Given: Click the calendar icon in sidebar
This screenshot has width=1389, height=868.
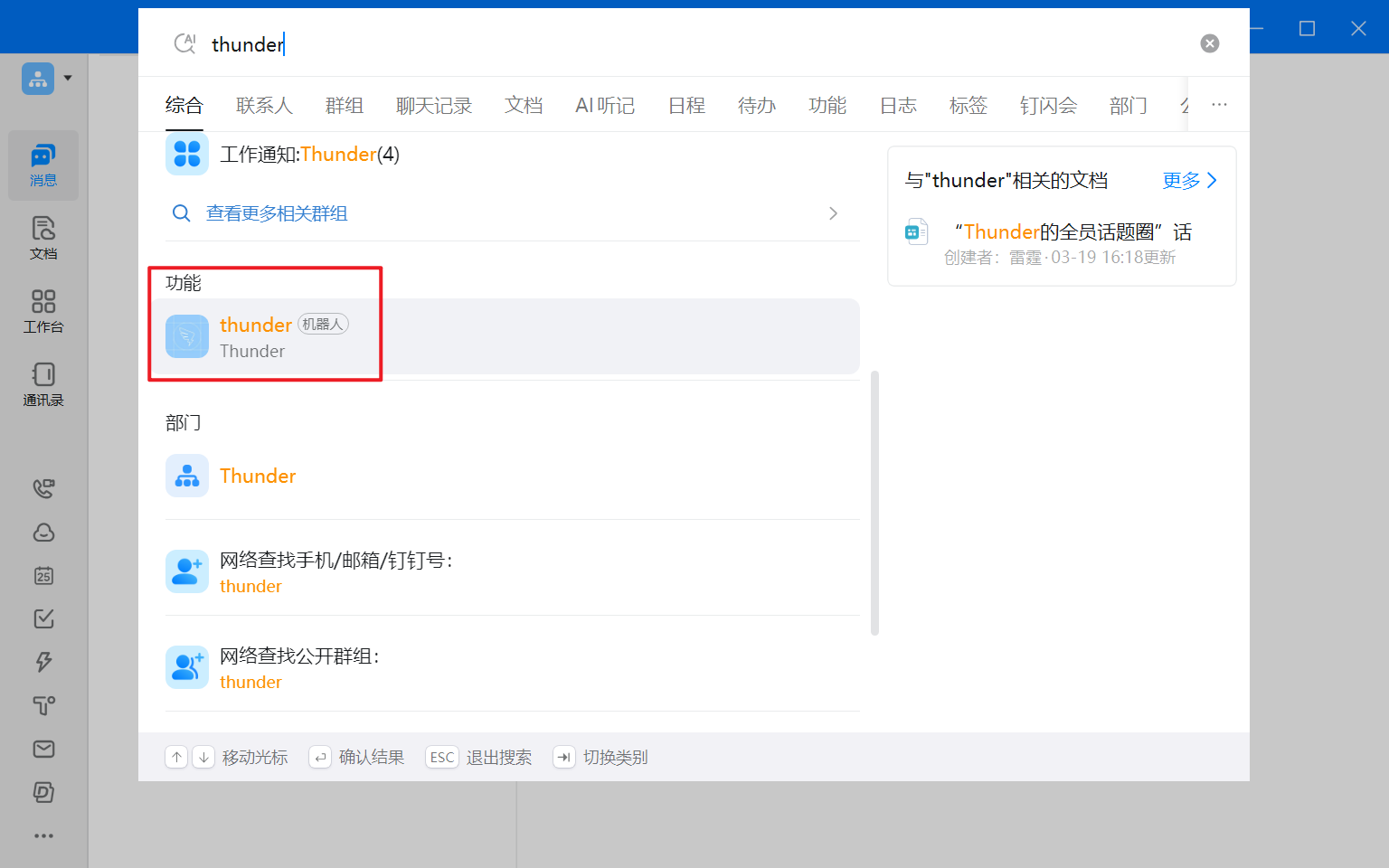Looking at the screenshot, I should pos(43,576).
